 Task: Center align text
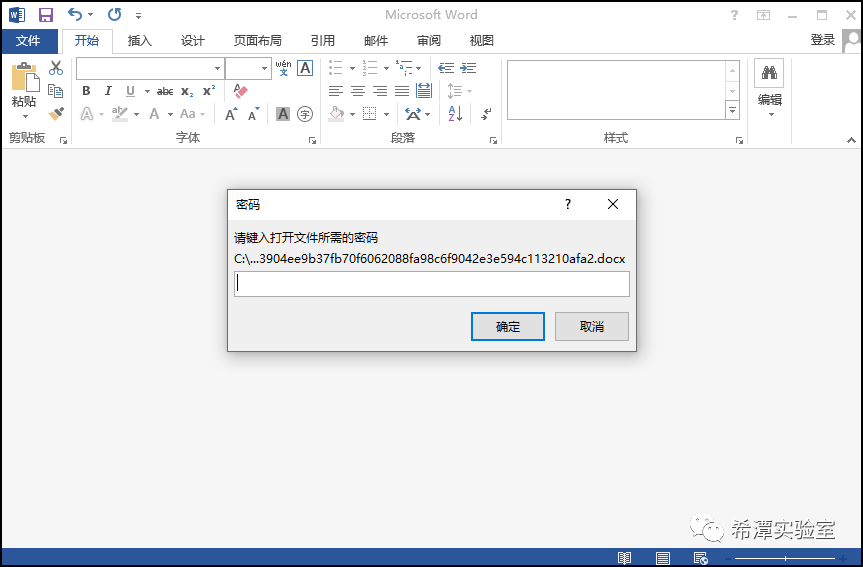tap(358, 91)
